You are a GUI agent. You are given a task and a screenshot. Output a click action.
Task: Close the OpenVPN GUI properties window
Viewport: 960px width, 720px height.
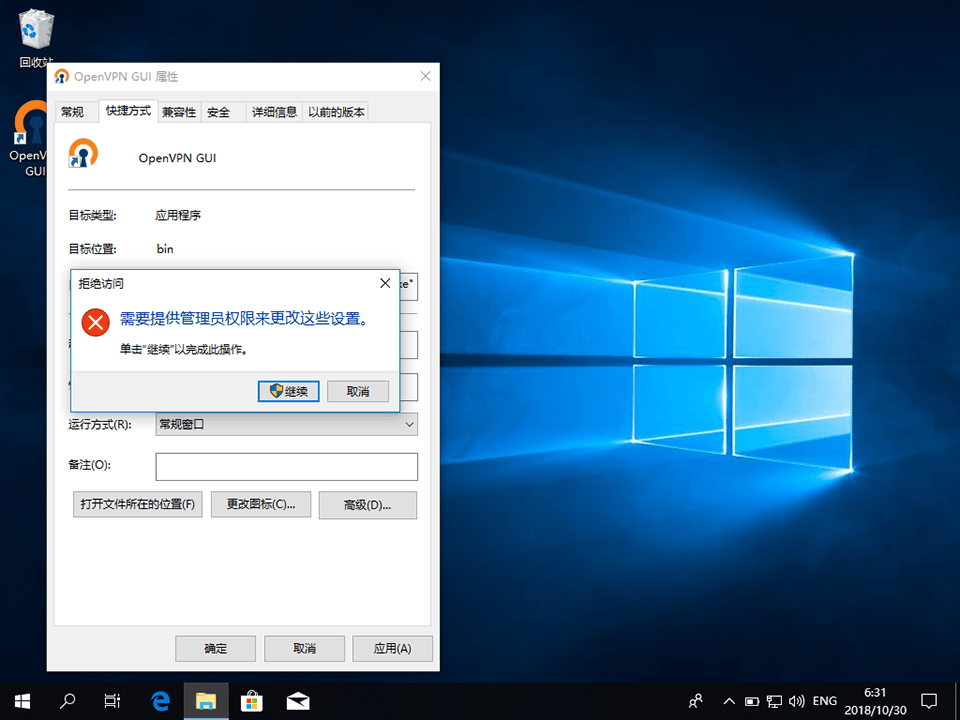point(426,77)
